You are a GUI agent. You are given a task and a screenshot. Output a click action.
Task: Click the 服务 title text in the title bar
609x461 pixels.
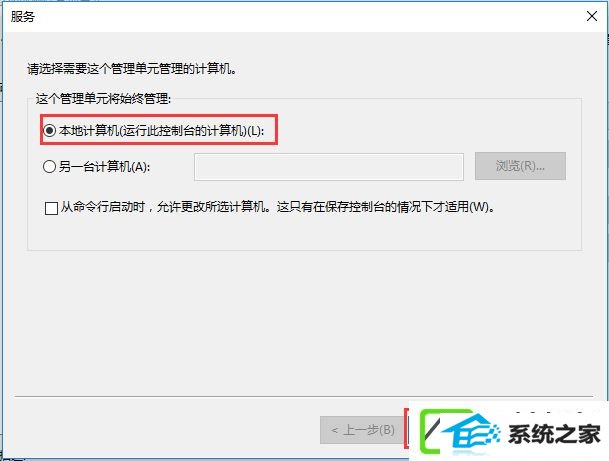tap(23, 16)
